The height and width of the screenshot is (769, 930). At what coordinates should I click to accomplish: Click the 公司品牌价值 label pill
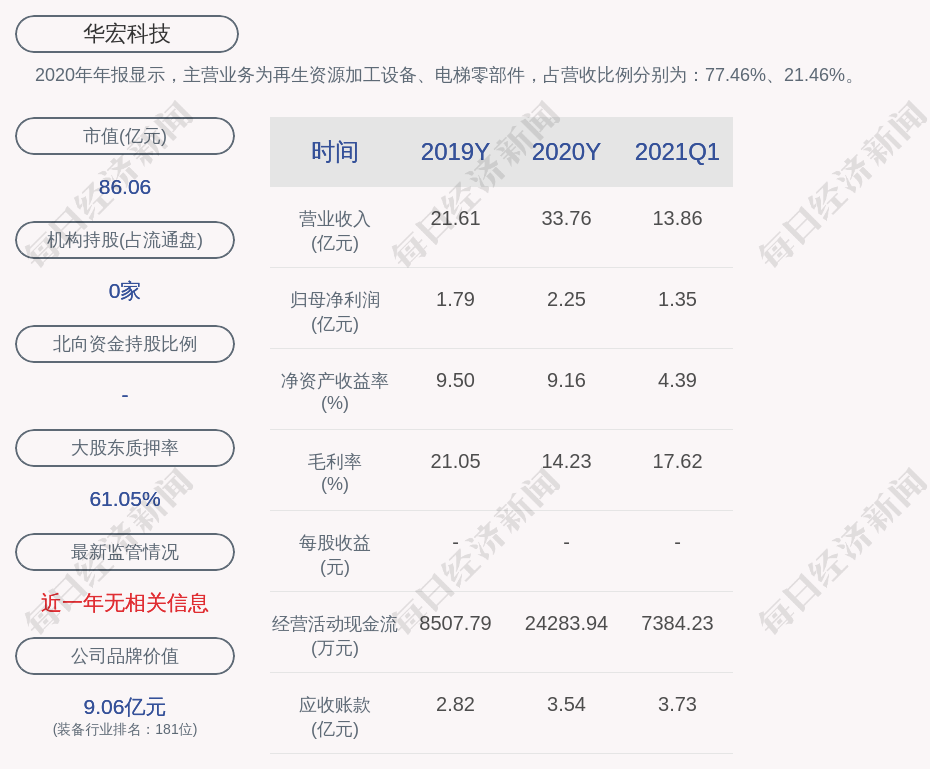(x=125, y=656)
